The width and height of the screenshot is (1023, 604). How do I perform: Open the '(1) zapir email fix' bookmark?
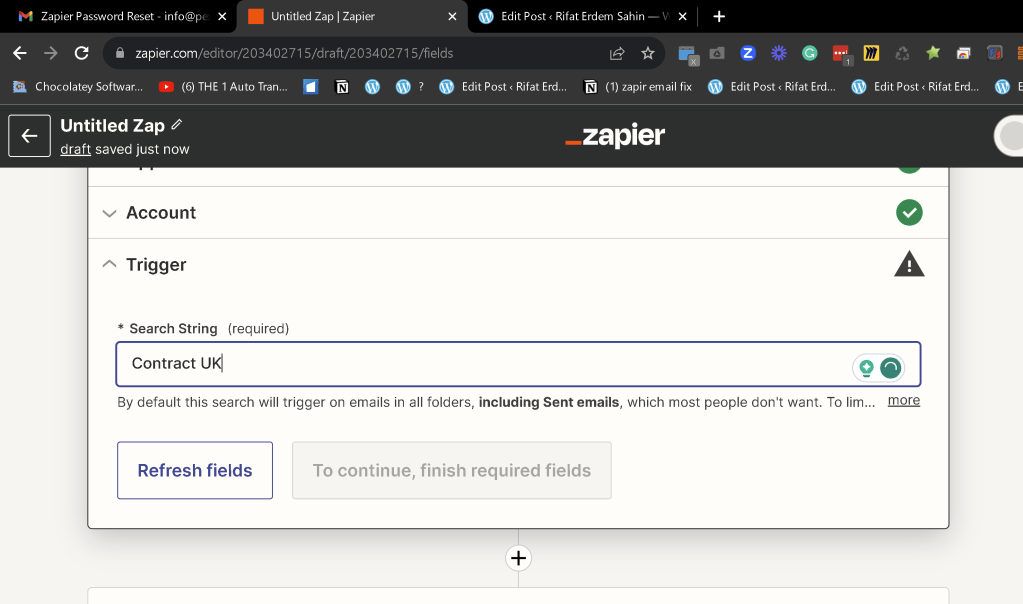click(637, 87)
